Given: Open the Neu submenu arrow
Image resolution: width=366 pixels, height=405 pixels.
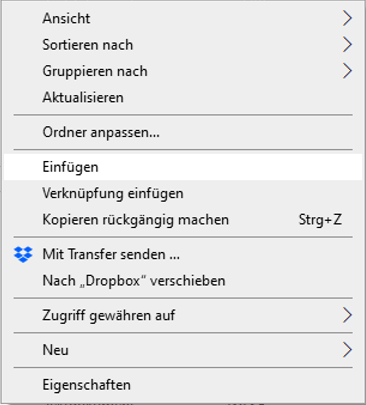Looking at the screenshot, I should [347, 350].
